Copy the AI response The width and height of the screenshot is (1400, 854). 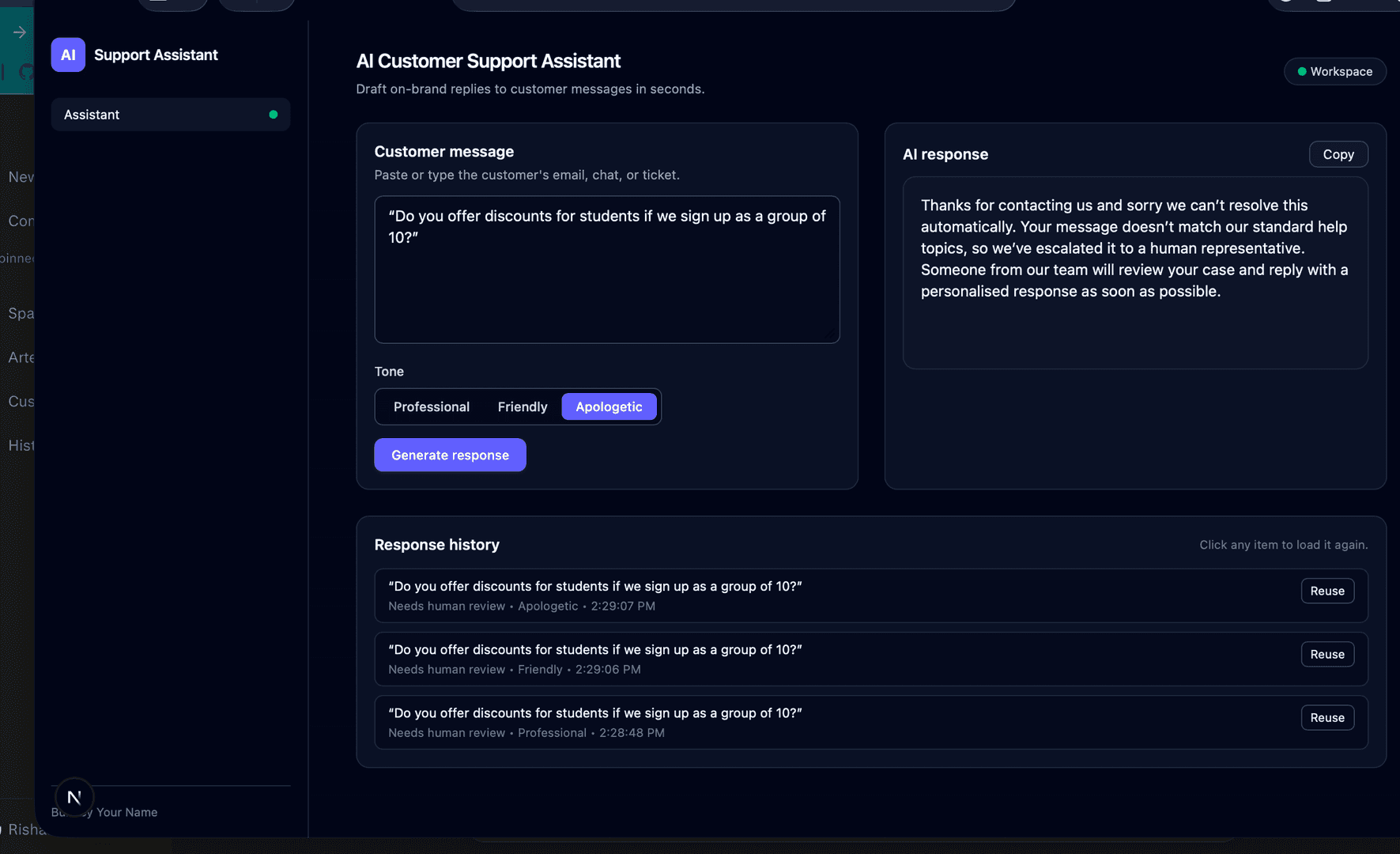[1338, 154]
